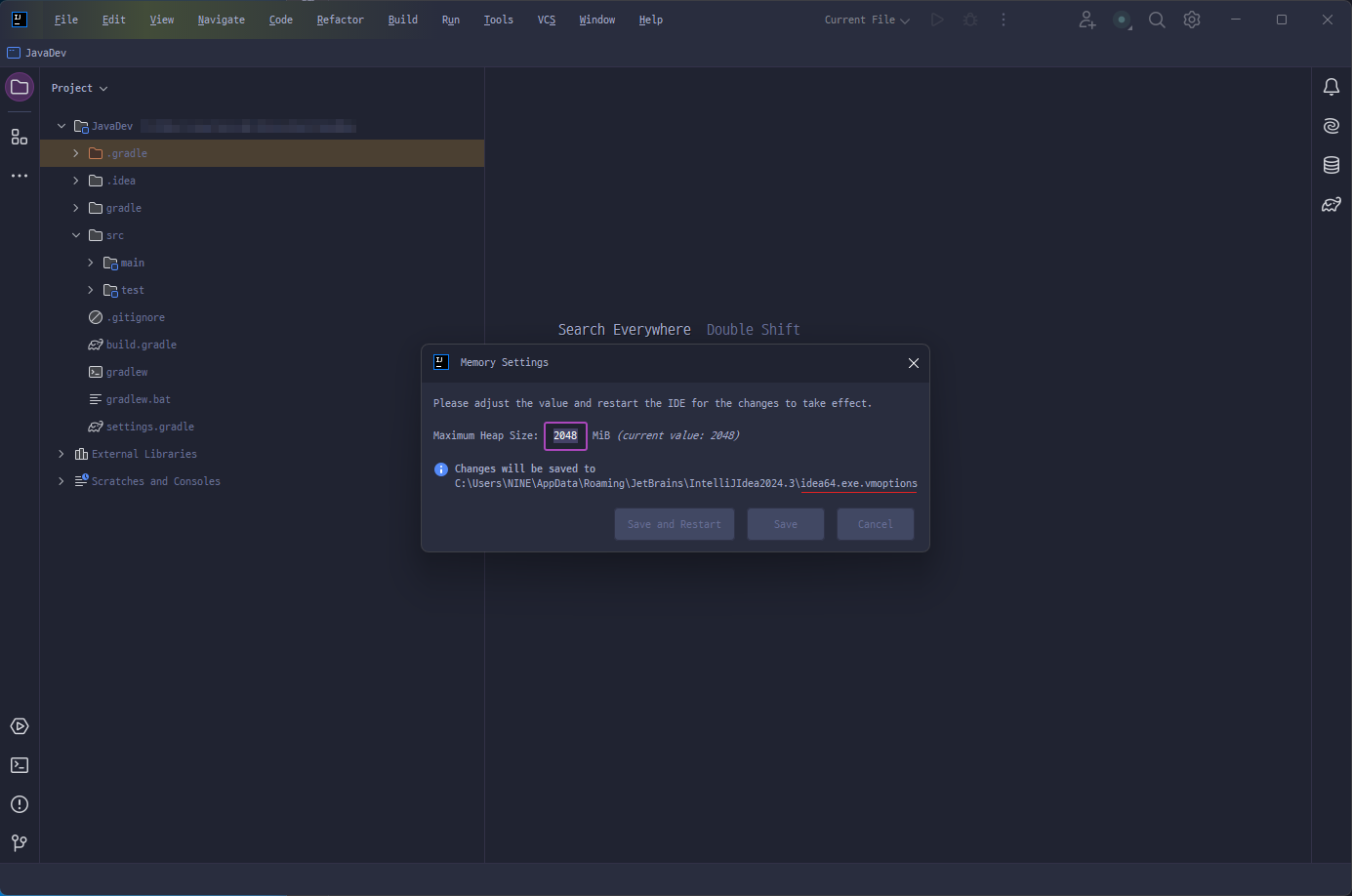
Task: Click the Cancel button in Memory Settings
Action: [875, 524]
